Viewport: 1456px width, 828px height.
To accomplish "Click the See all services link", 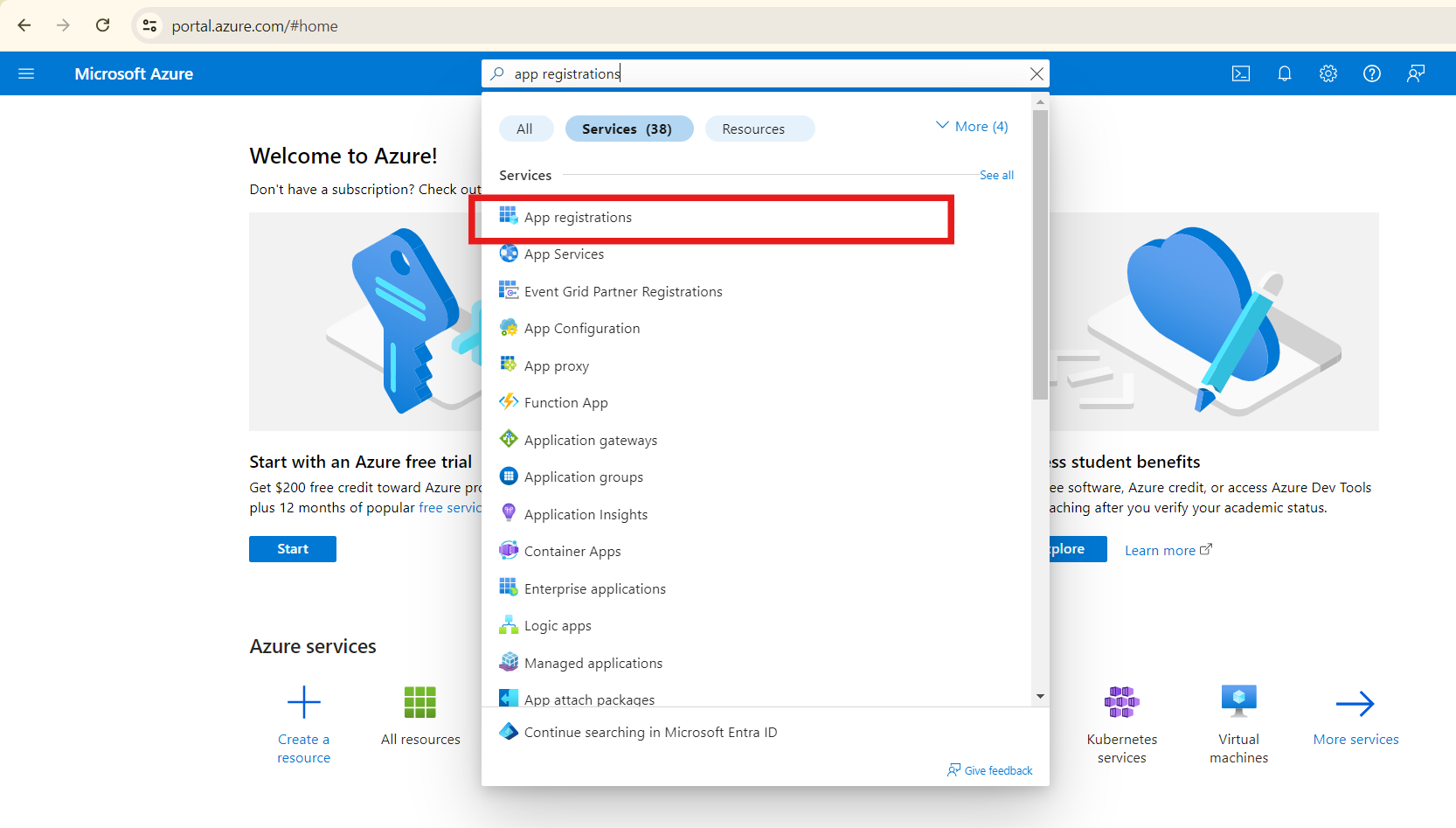I will (x=996, y=176).
